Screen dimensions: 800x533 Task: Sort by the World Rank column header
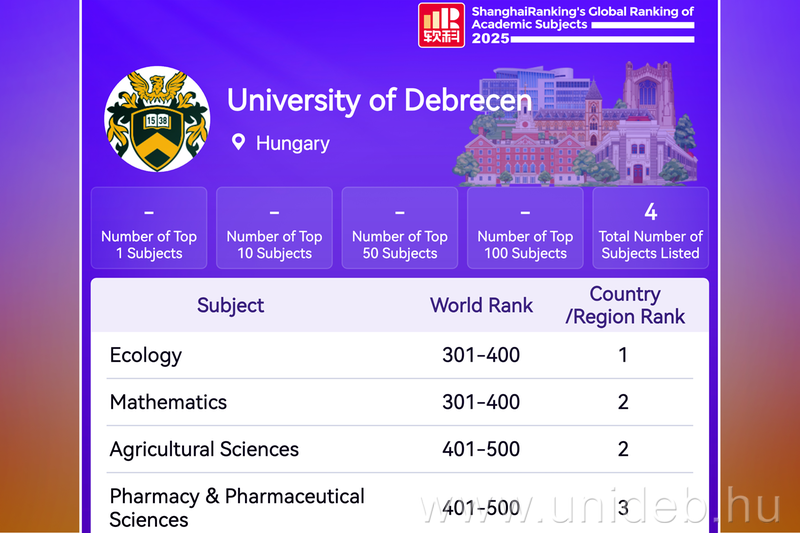[x=481, y=306]
